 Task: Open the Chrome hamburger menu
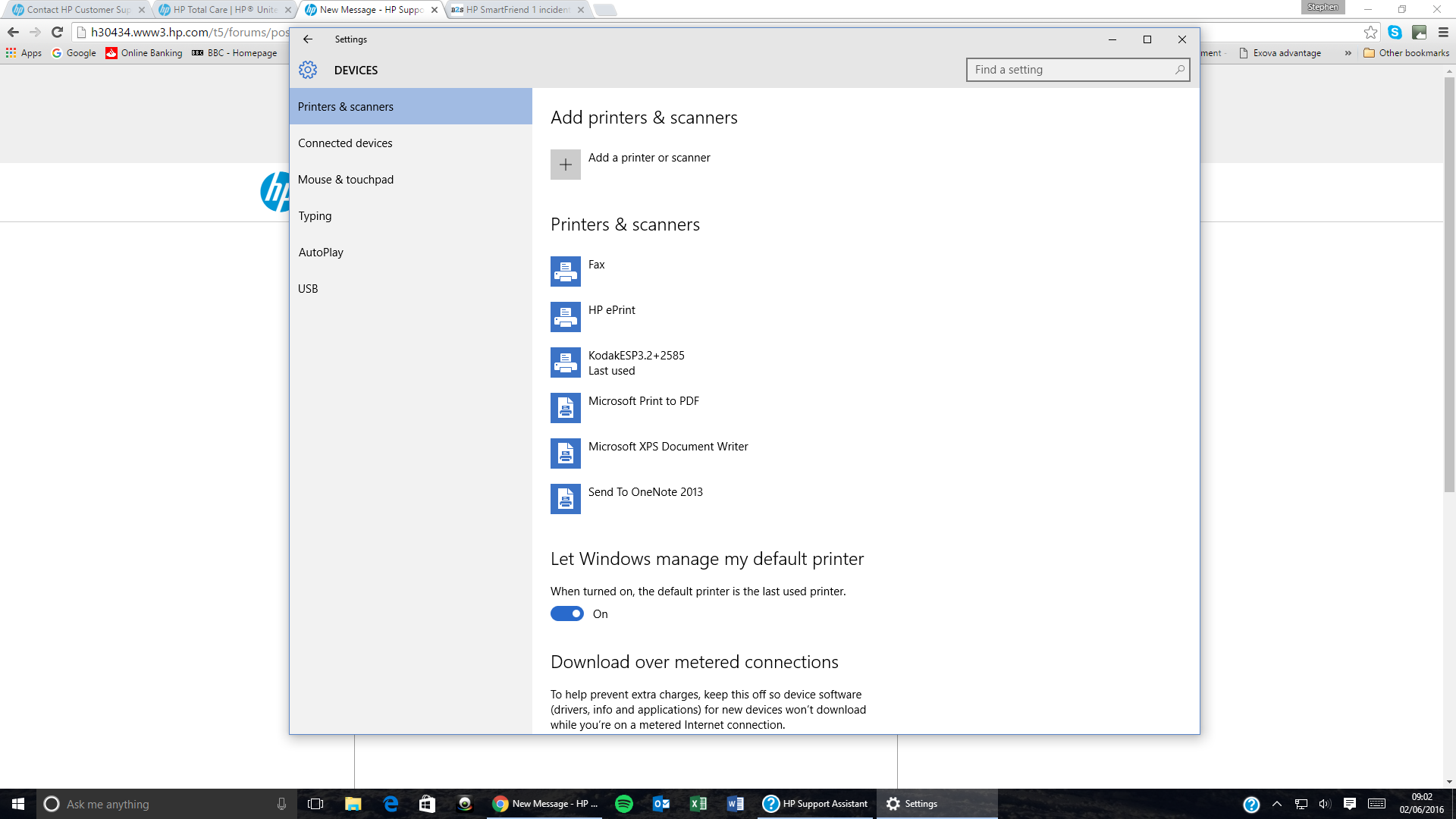pos(1443,32)
